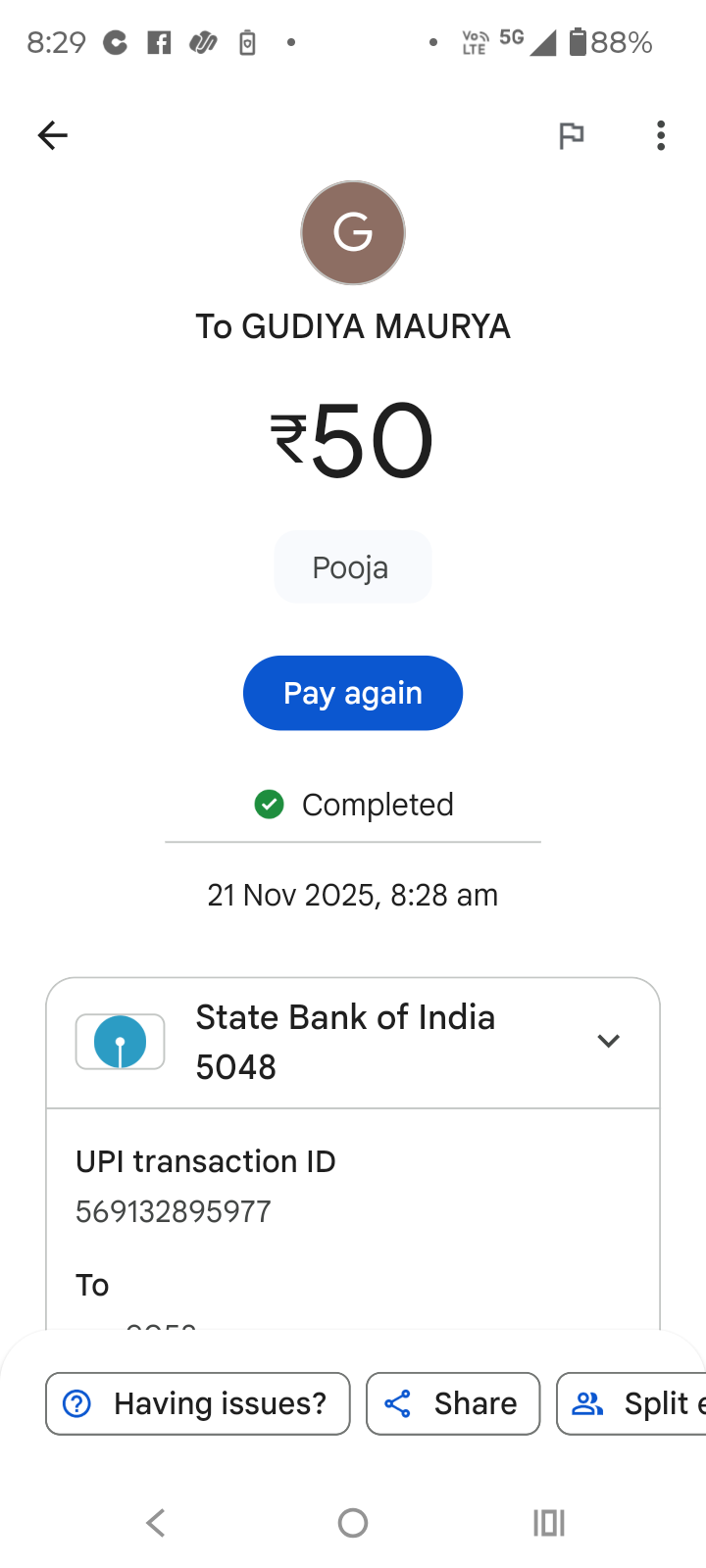Tap the question mark help icon
Screen dimensions: 706x1568
point(76,1404)
